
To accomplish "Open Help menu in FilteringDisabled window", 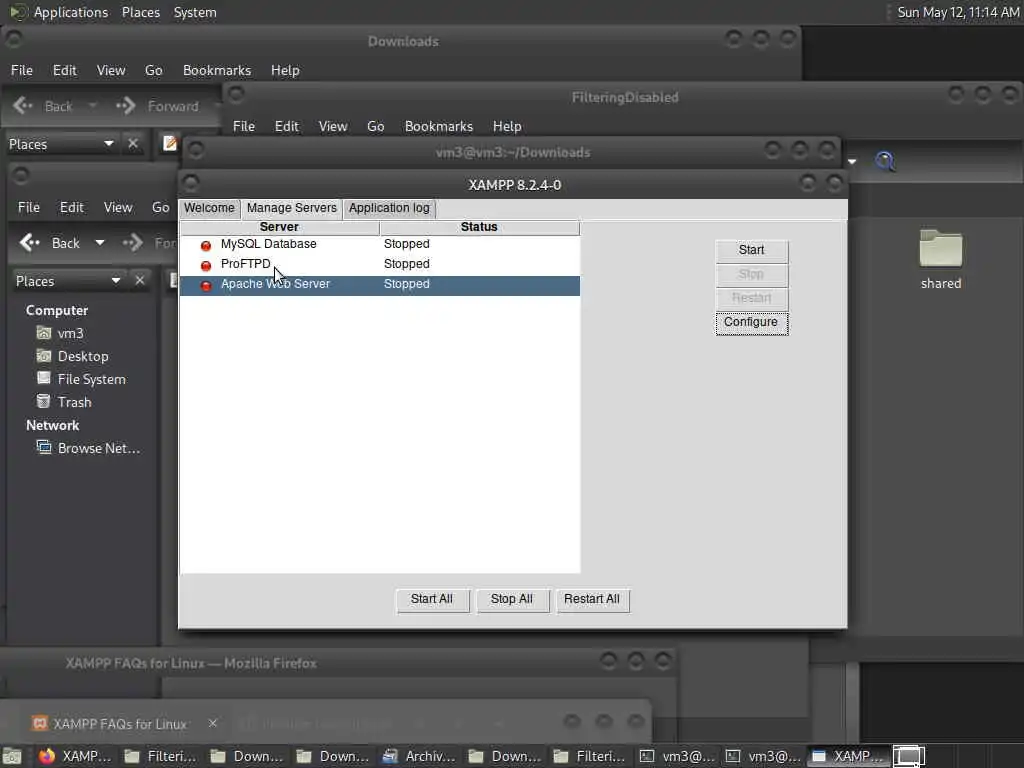I will click(x=507, y=126).
